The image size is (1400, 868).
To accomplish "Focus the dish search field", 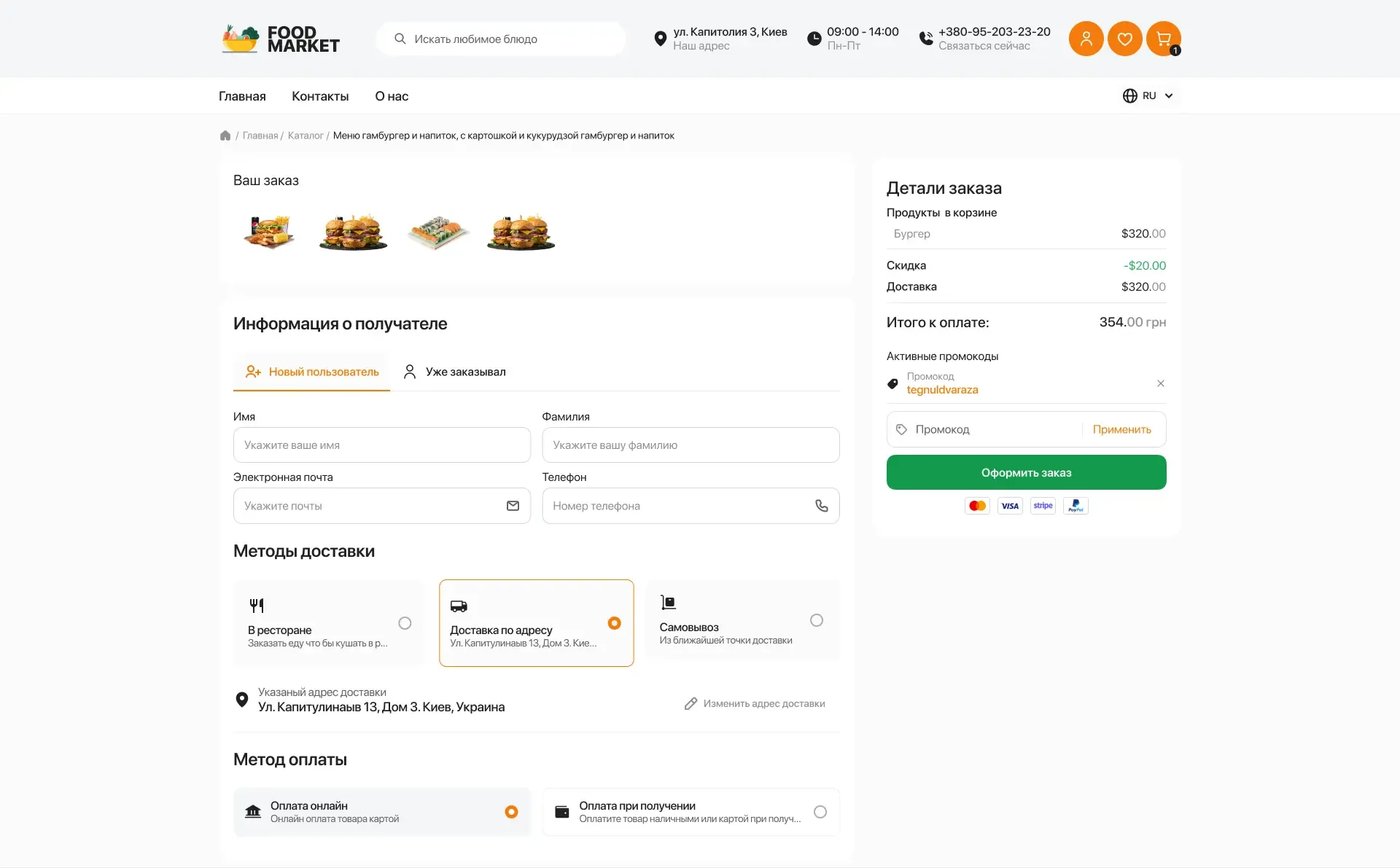I will click(x=501, y=39).
